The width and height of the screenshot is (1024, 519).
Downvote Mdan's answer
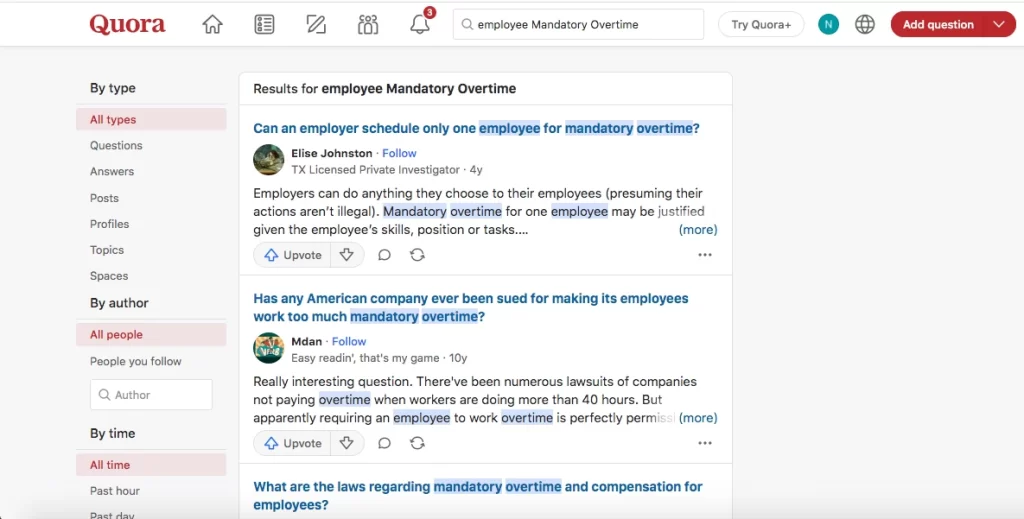[347, 443]
